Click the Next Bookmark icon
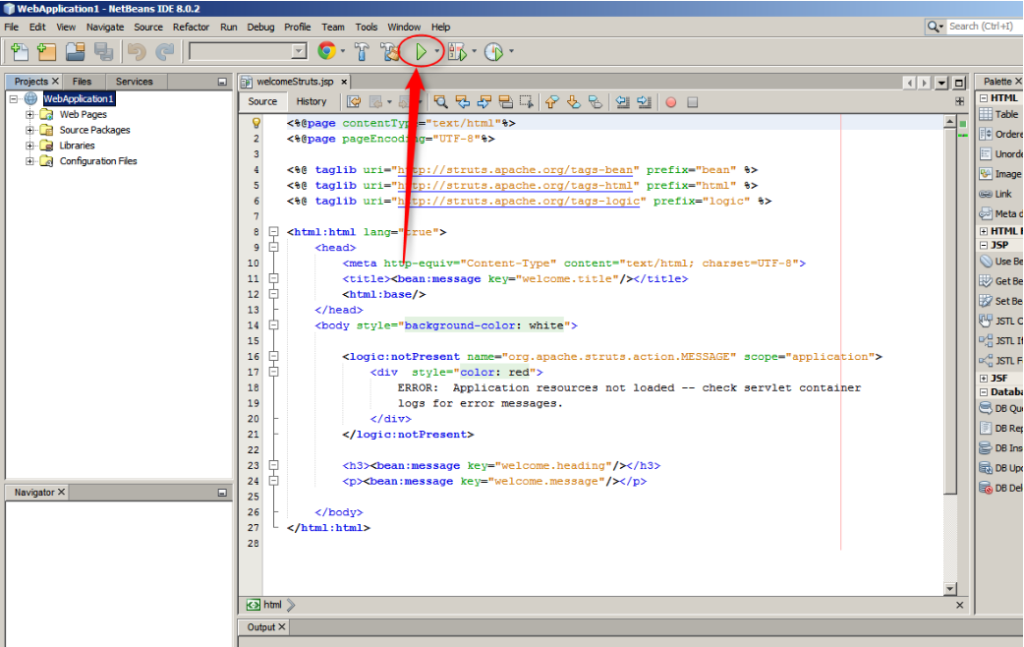 (x=573, y=102)
